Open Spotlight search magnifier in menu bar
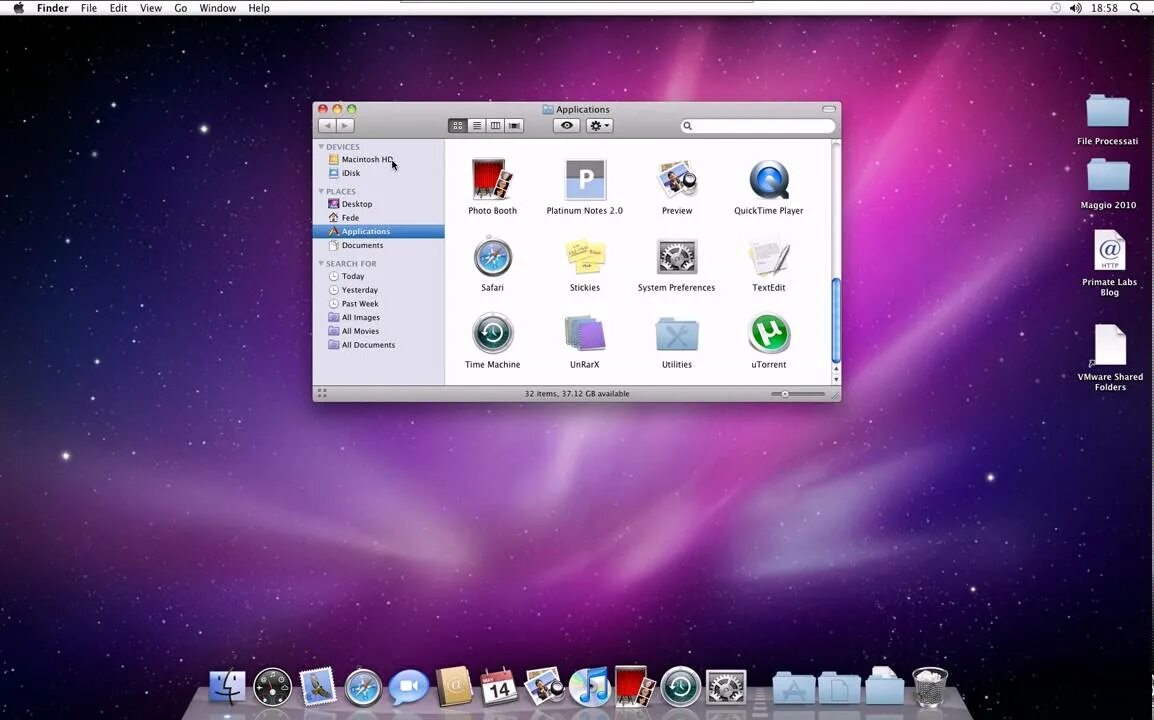This screenshot has height=720, width=1154. (x=1135, y=8)
